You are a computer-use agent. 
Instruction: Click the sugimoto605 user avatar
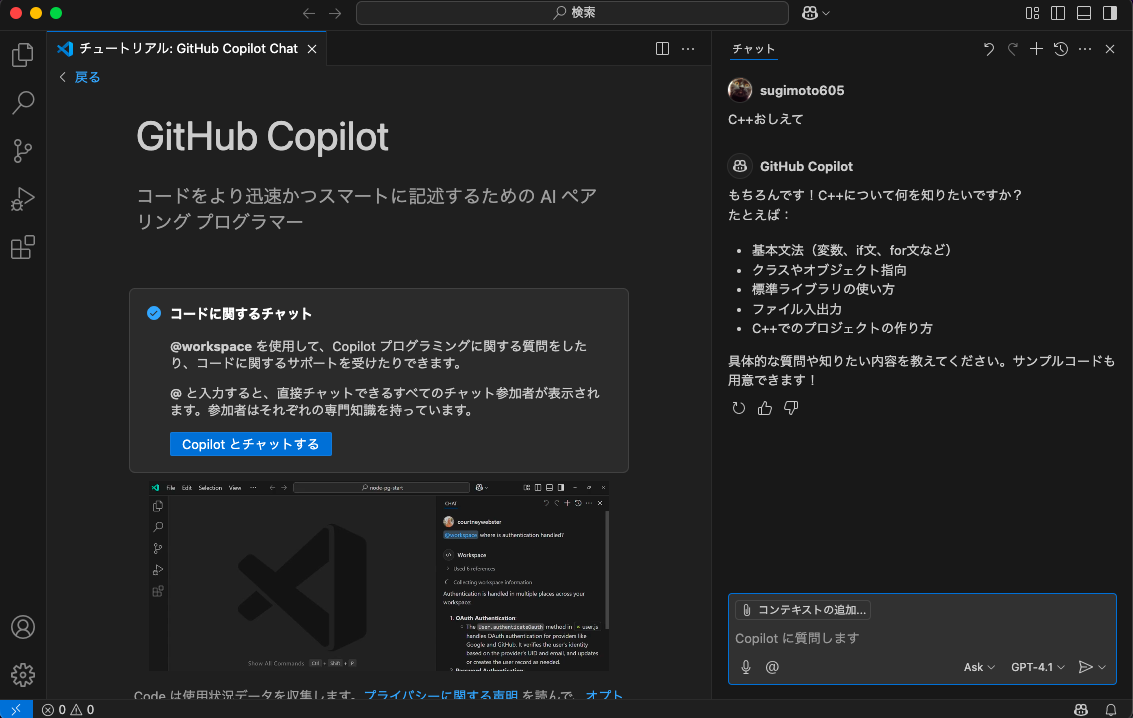point(740,90)
